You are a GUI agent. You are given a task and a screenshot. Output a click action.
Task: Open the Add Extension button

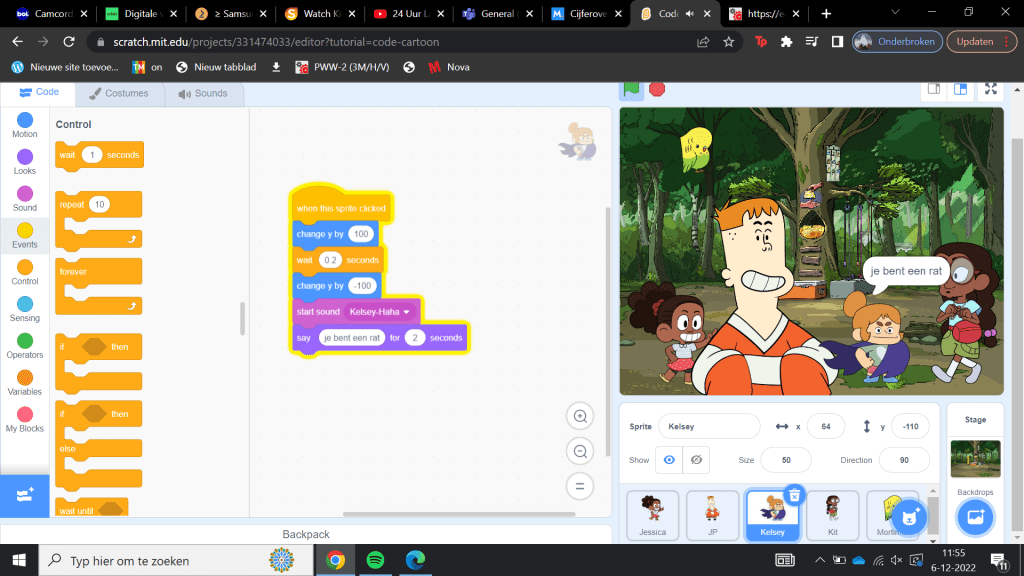(24, 495)
